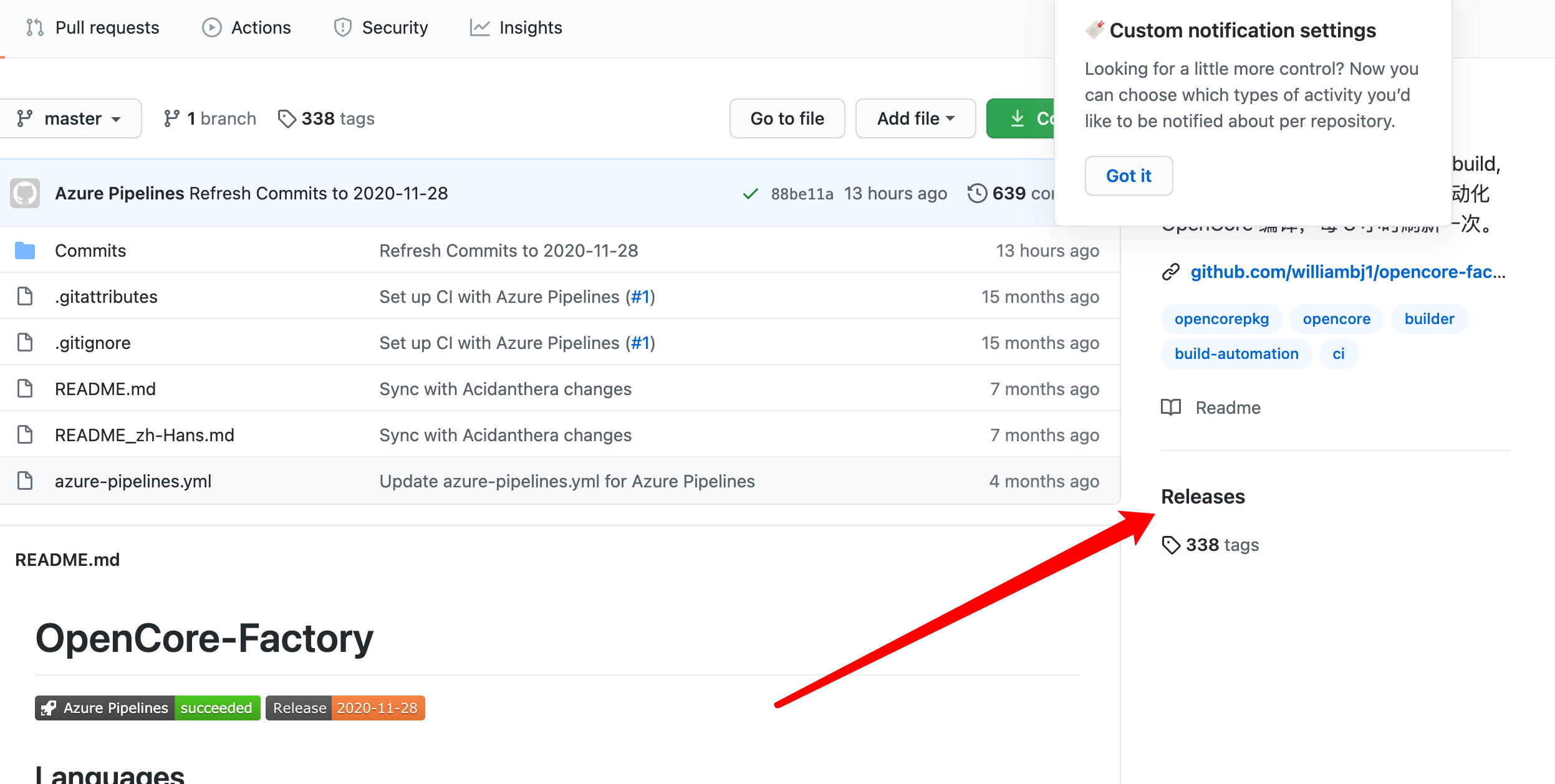1555x784 pixels.
Task: Click the Commits folder icon
Action: [25, 251]
